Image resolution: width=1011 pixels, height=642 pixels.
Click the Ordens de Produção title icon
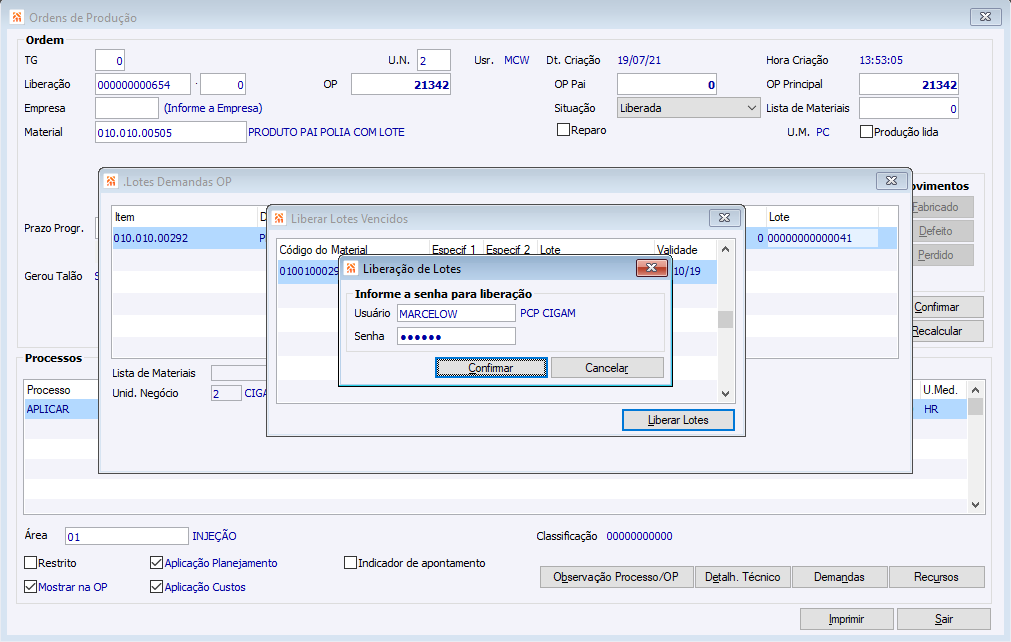coord(17,17)
